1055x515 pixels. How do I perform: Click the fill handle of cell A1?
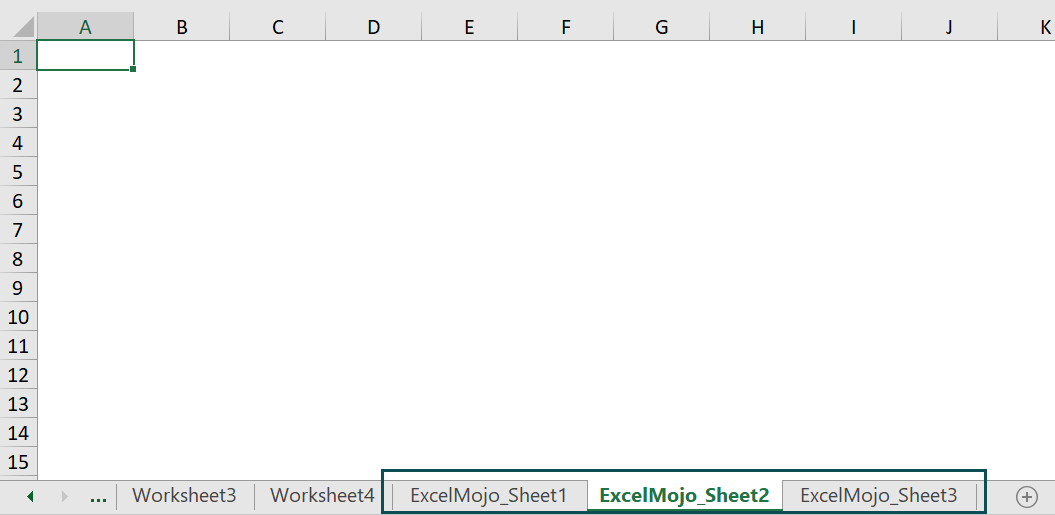[133, 70]
